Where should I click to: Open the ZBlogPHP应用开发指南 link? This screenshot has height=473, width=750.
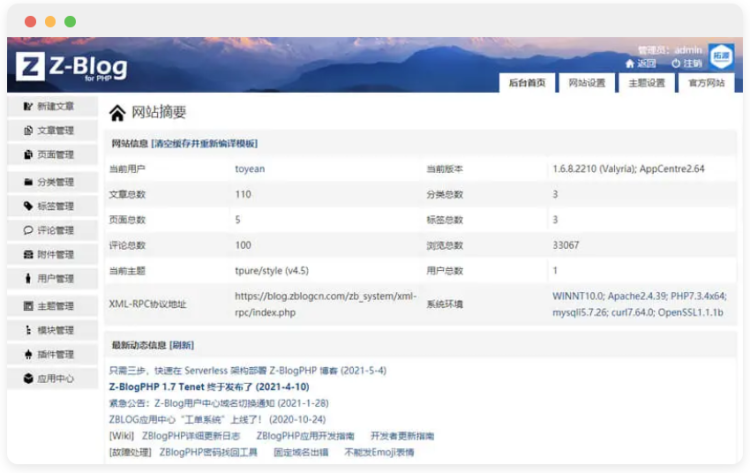(305, 436)
